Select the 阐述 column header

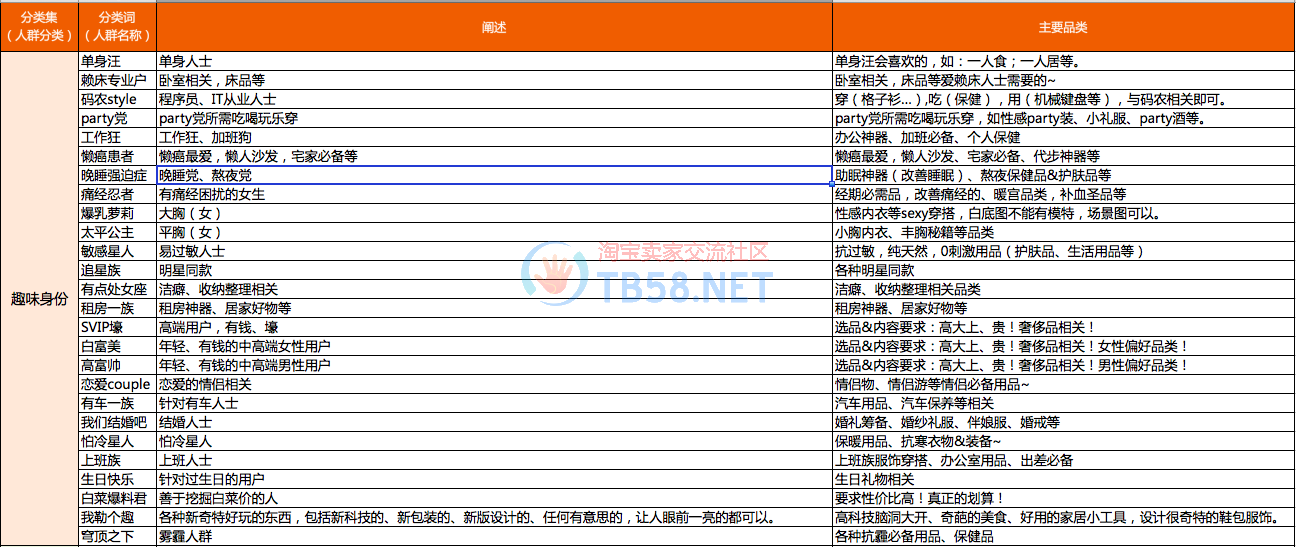494,27
